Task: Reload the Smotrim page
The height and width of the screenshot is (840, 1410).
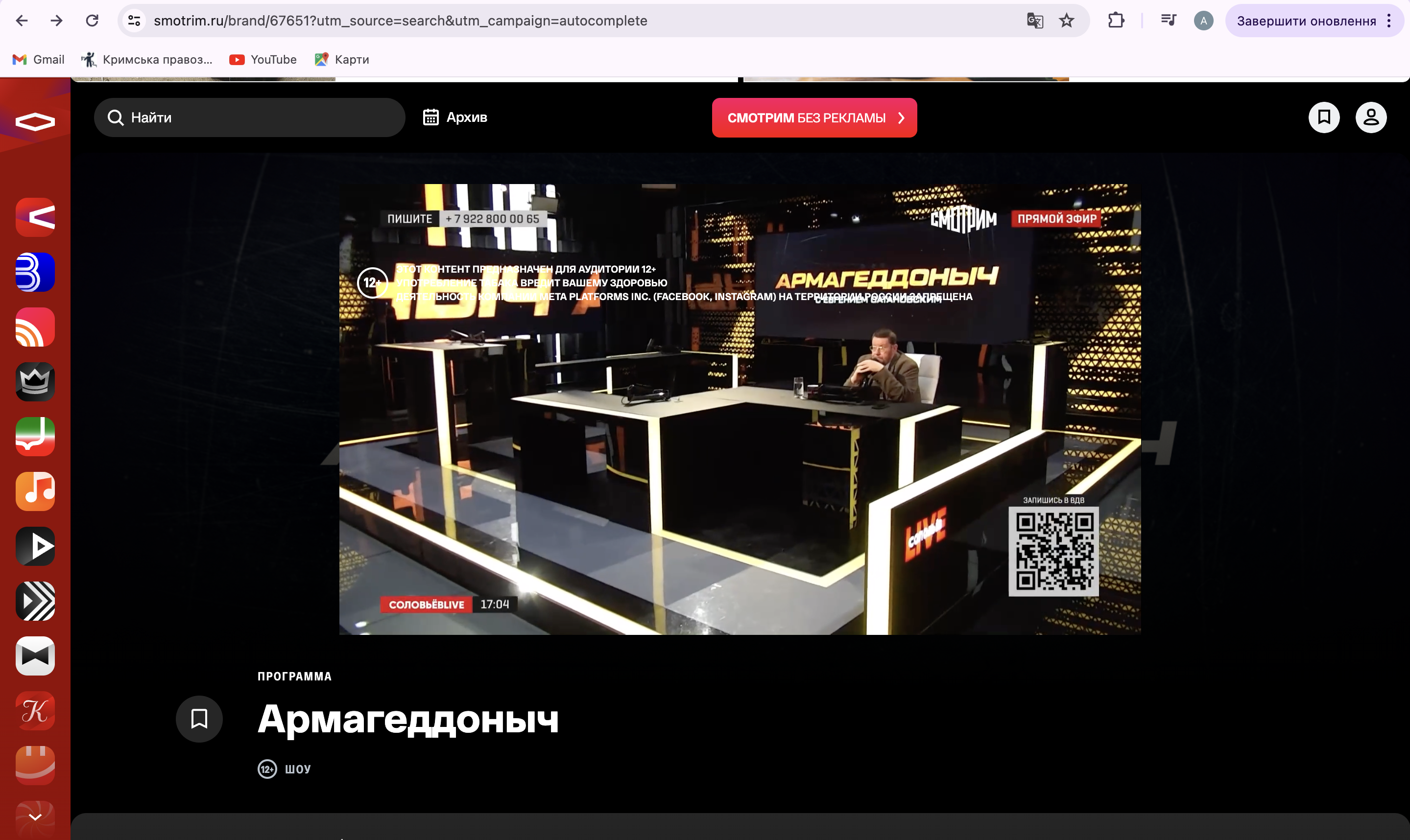Action: (x=92, y=21)
